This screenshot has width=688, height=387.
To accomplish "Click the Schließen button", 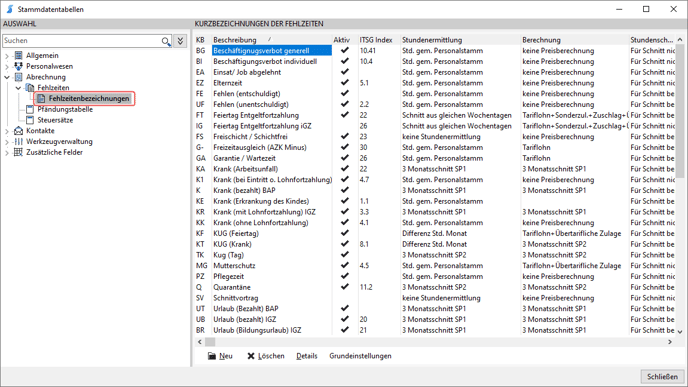I will [662, 376].
